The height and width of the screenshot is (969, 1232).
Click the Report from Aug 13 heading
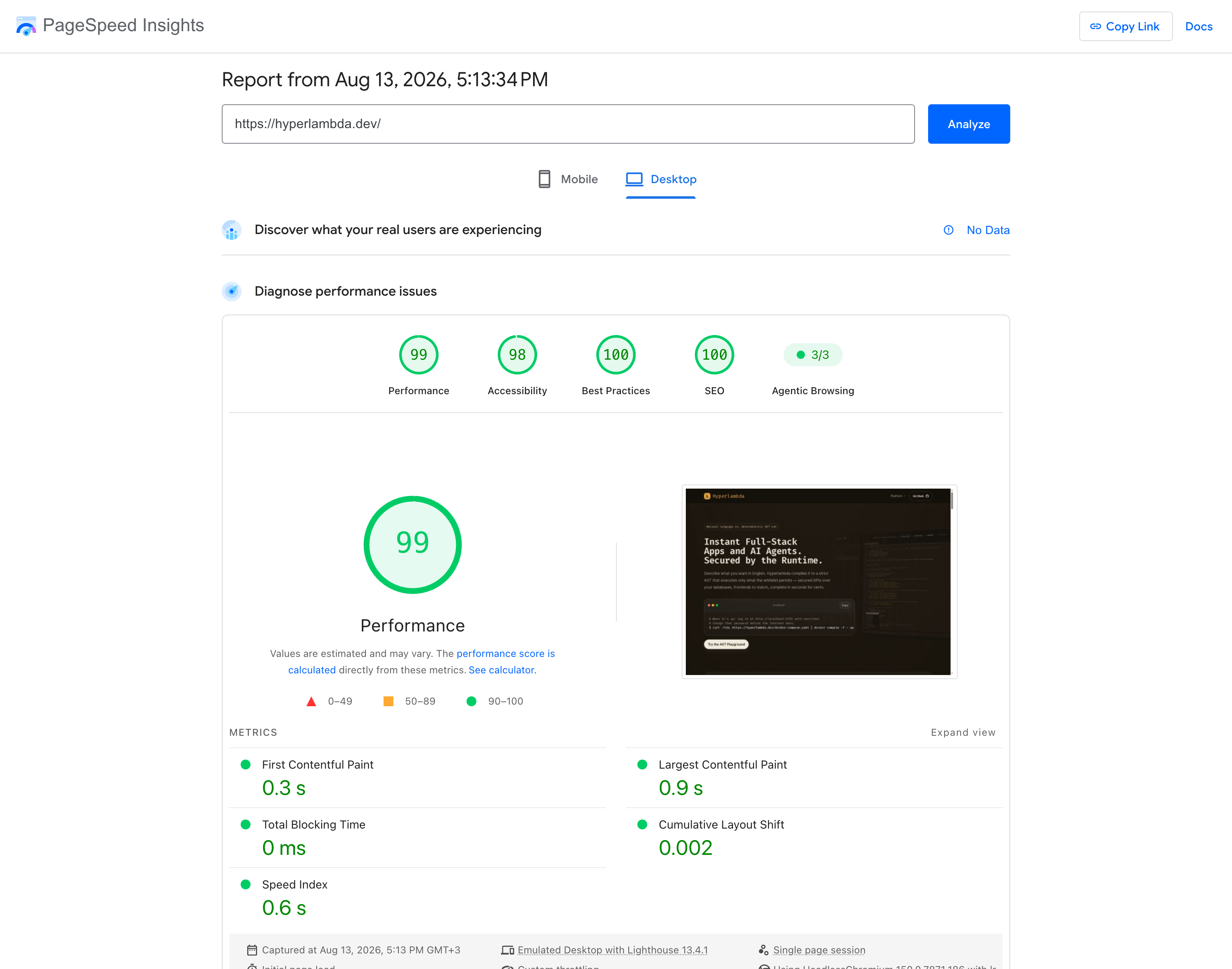coord(385,79)
